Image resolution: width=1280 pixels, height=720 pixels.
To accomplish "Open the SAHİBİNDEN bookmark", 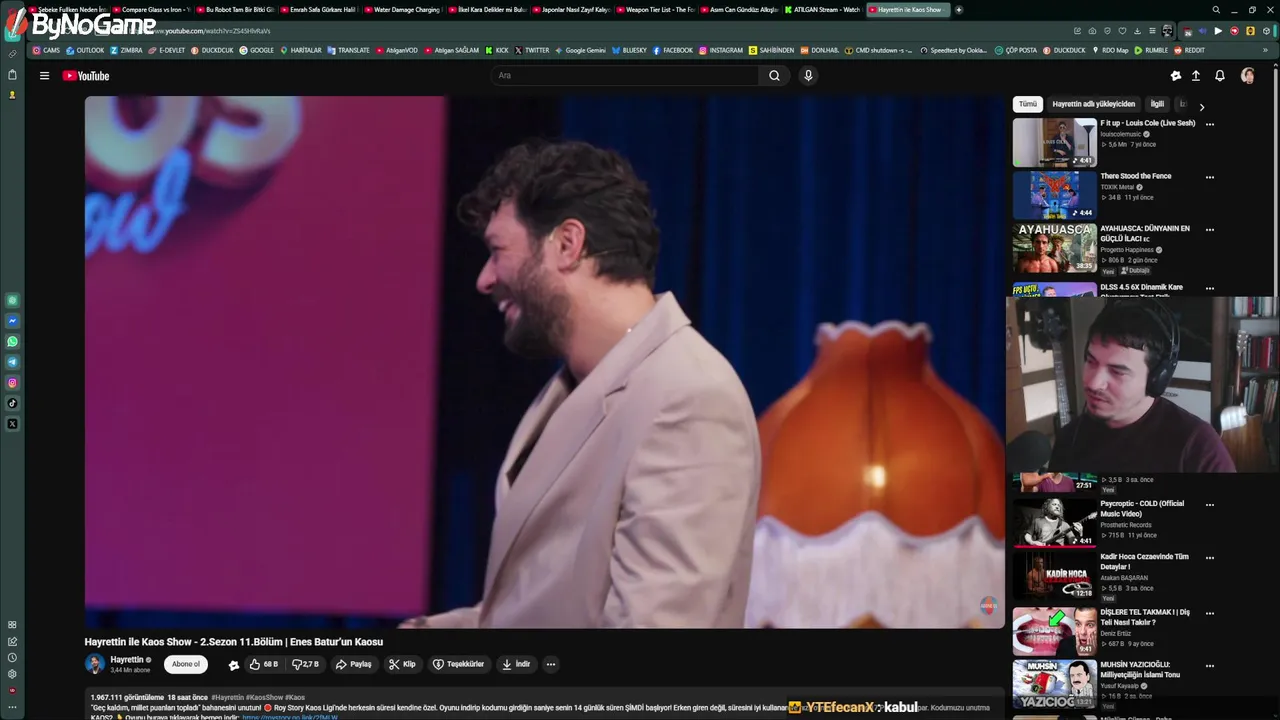I will 770,50.
